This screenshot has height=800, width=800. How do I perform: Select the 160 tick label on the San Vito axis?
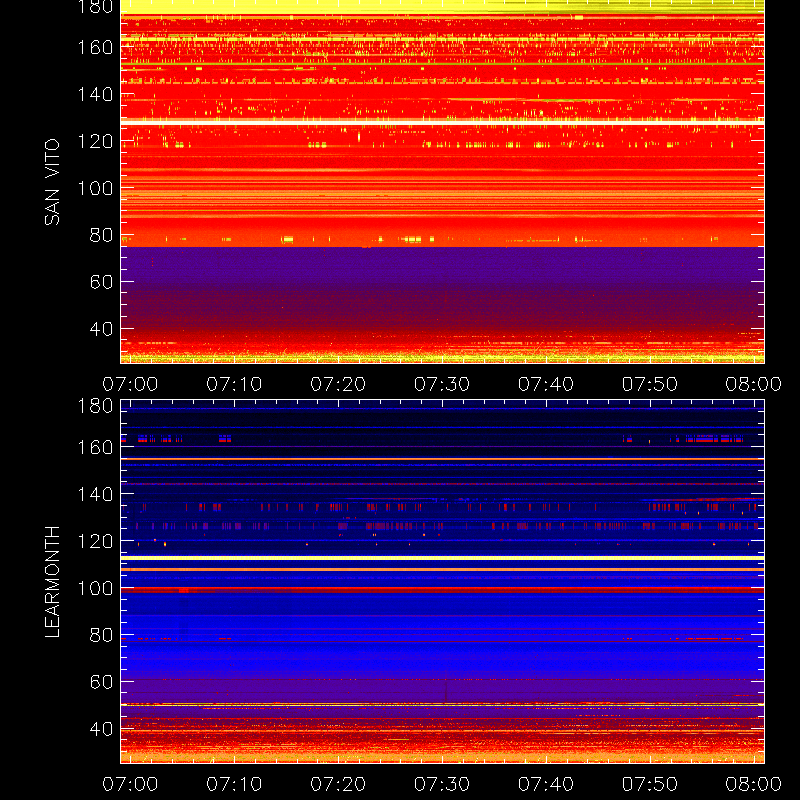pyautogui.click(x=95, y=47)
